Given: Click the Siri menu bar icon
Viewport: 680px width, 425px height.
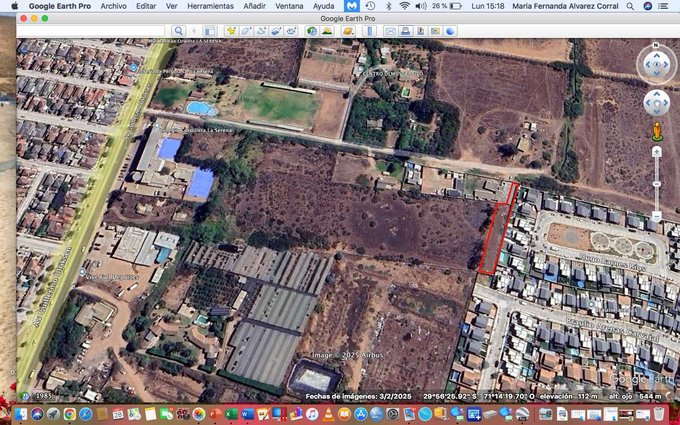Looking at the screenshot, I should (648, 6).
